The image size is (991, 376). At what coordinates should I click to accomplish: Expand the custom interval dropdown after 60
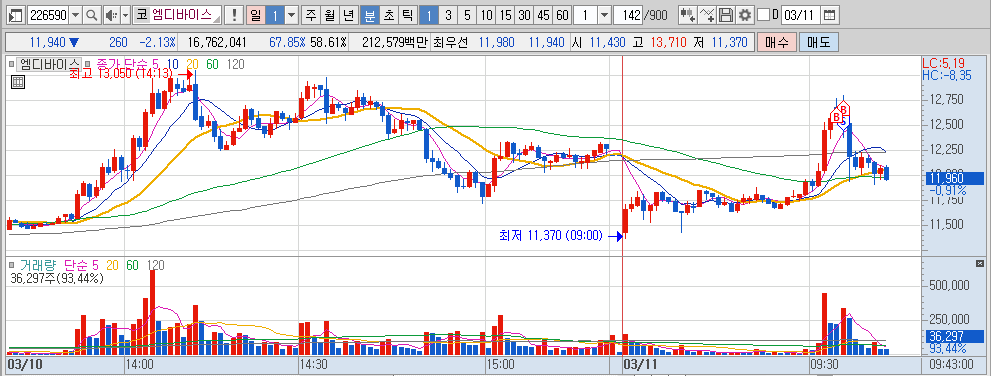[604, 15]
